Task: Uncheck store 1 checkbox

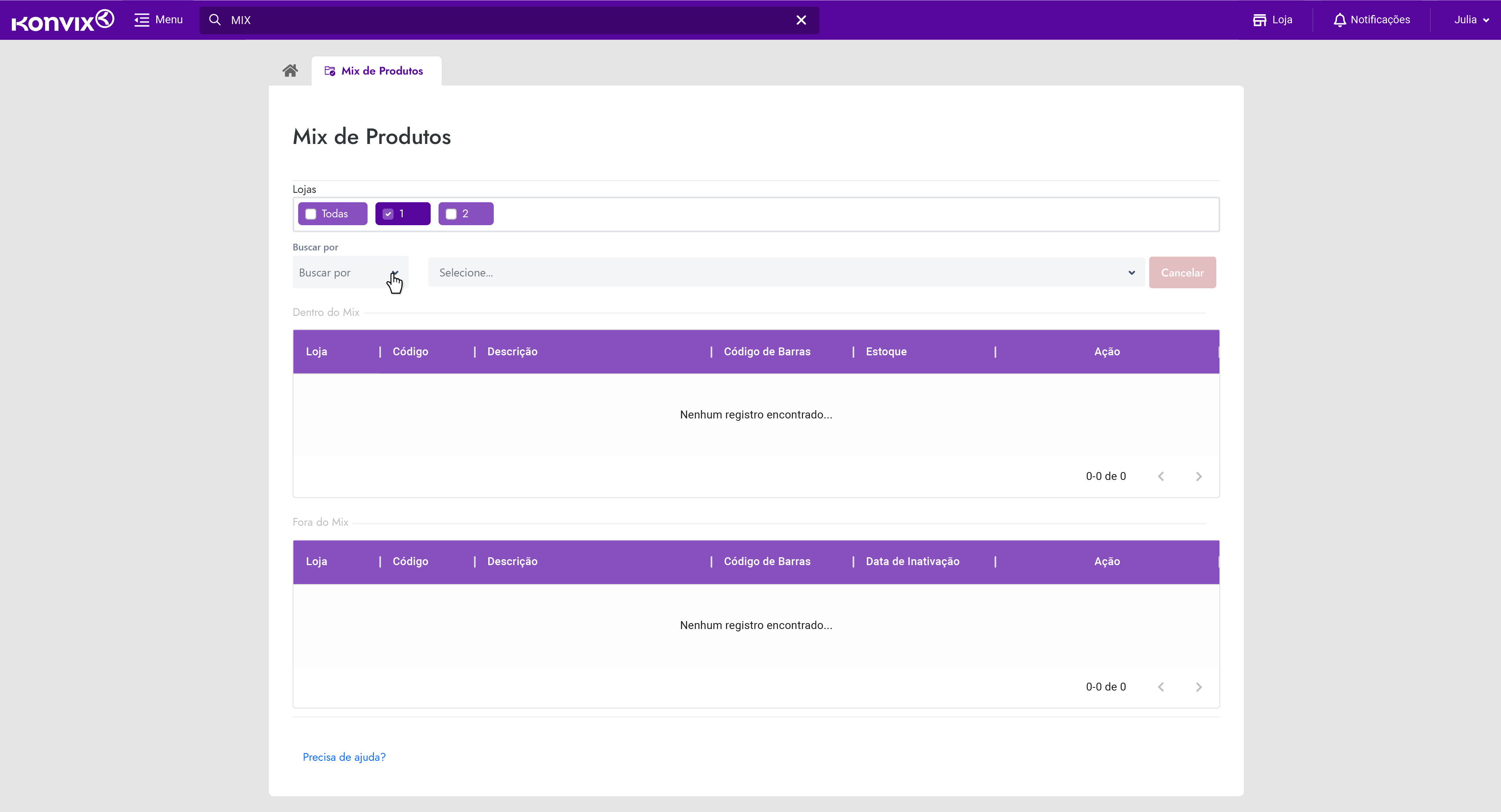Action: coord(388,214)
